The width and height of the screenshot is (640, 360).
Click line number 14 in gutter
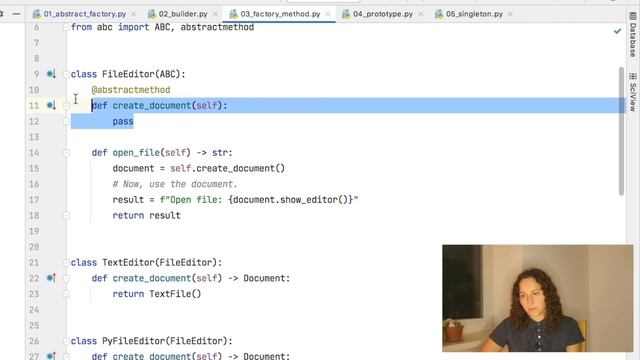[x=34, y=153]
